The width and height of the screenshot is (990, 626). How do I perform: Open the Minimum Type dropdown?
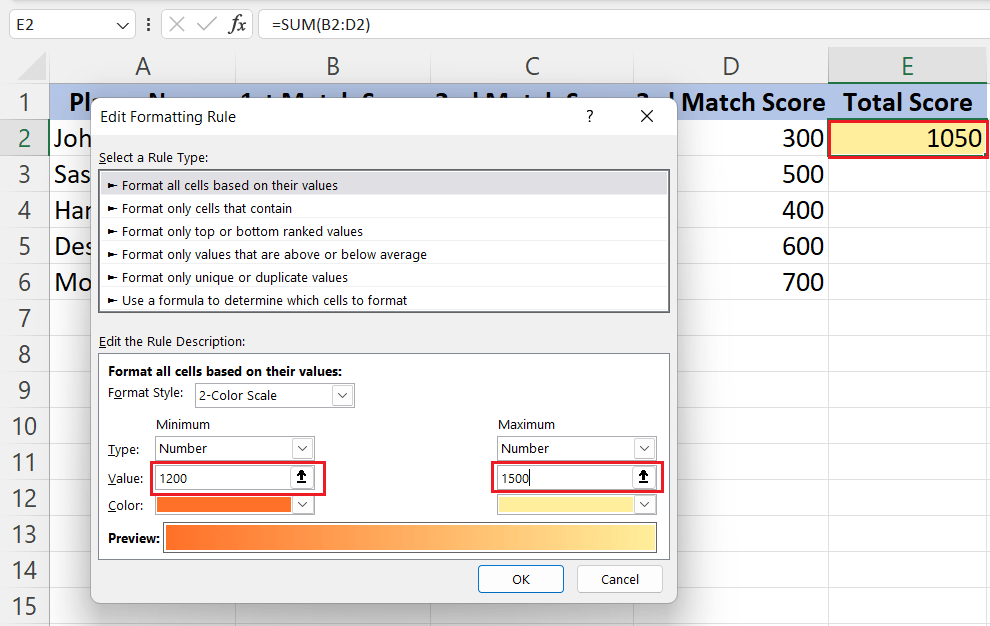(301, 448)
